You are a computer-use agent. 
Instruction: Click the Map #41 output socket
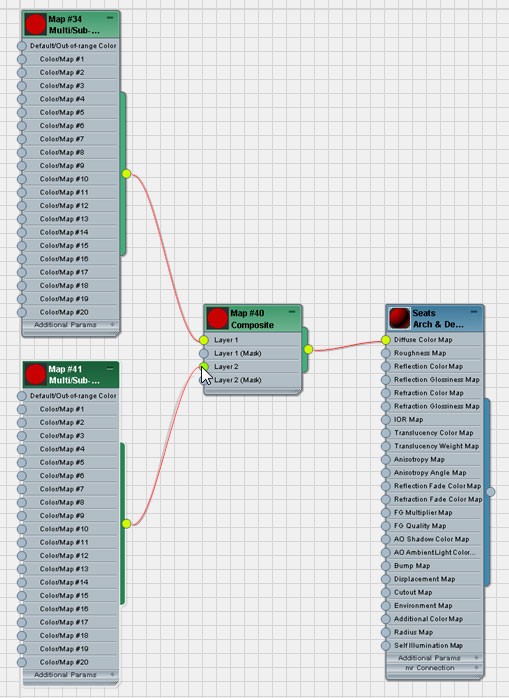tap(126, 524)
